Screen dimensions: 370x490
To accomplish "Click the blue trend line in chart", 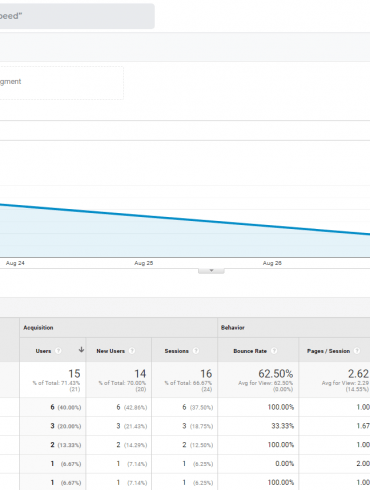I will pos(185,219).
